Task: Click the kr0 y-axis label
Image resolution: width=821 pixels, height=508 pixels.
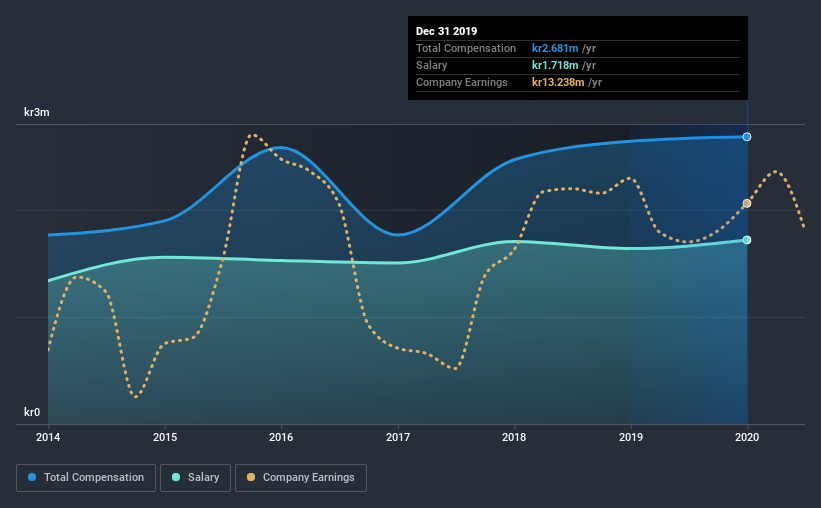Action: 32,412
